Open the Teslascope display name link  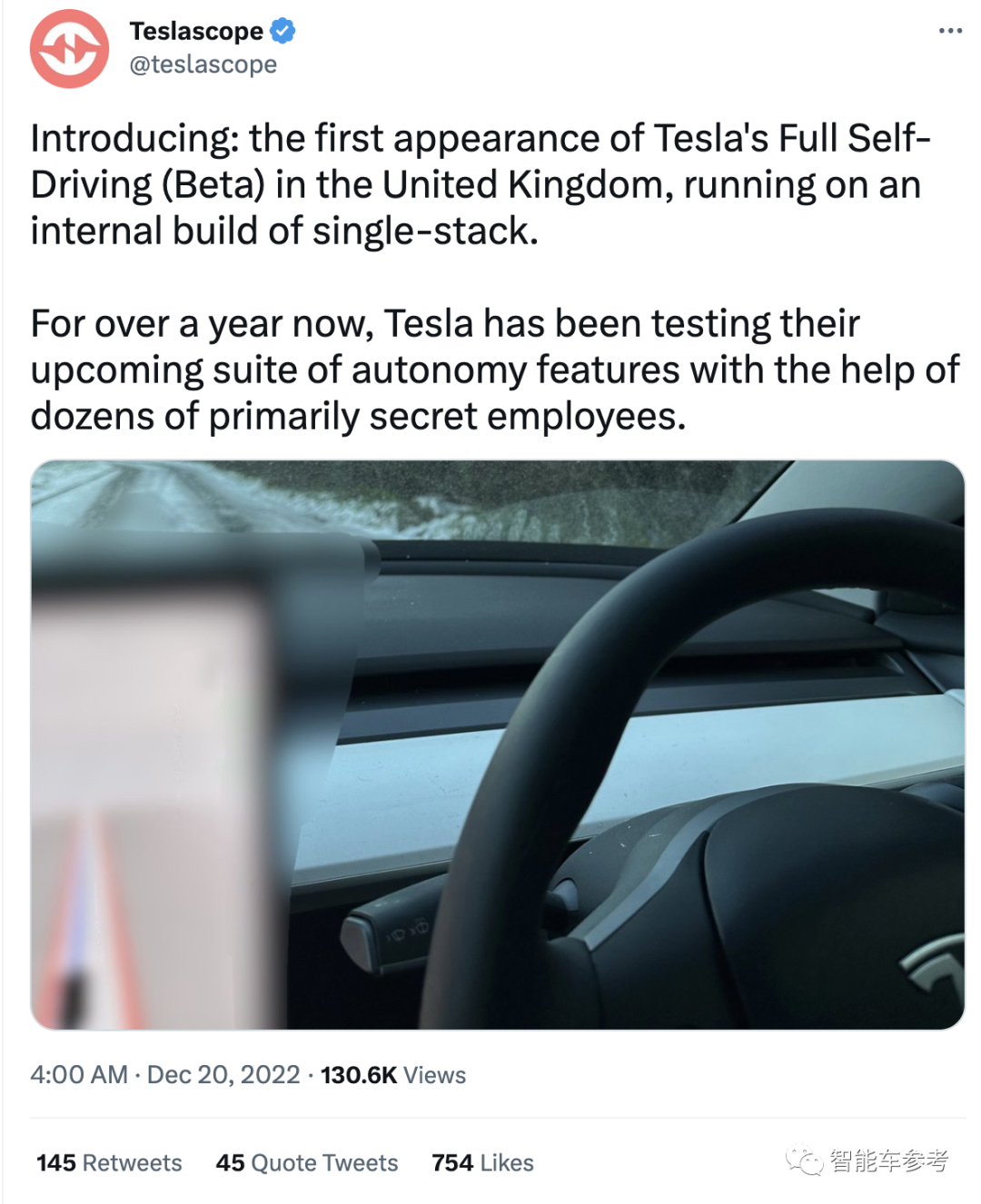[196, 31]
